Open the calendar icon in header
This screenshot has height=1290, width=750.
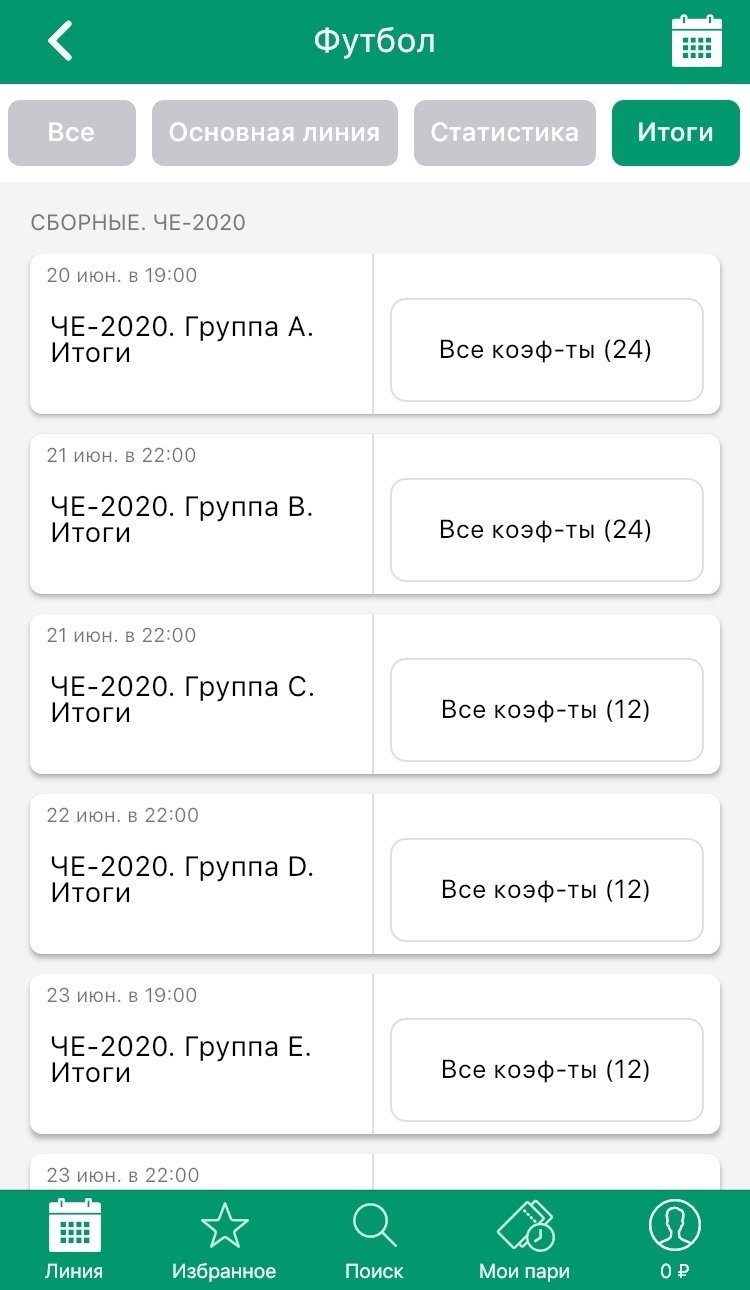(696, 42)
